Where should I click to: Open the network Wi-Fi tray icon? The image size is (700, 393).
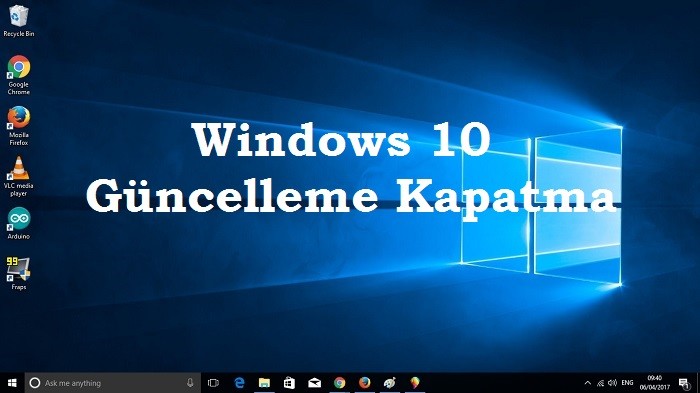[600, 383]
